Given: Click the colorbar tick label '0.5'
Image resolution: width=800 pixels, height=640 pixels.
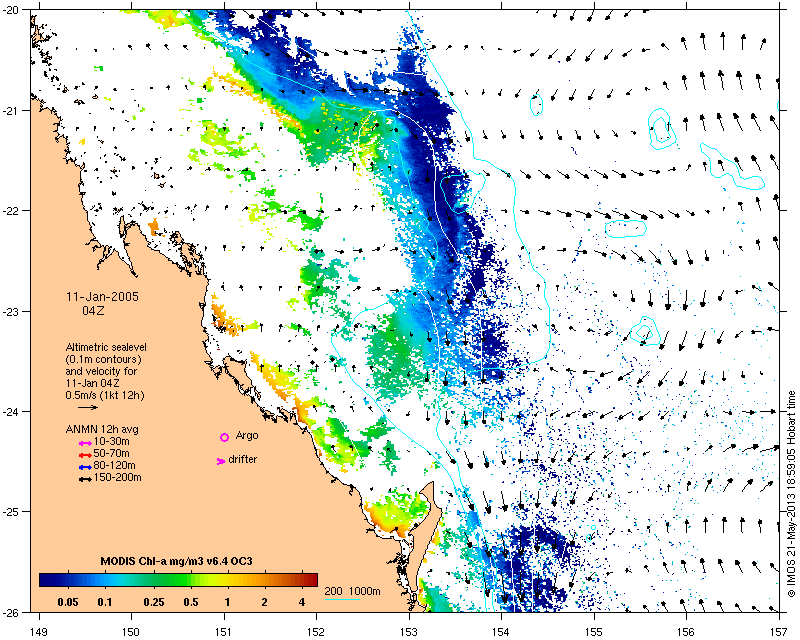Looking at the screenshot, I should (191, 602).
